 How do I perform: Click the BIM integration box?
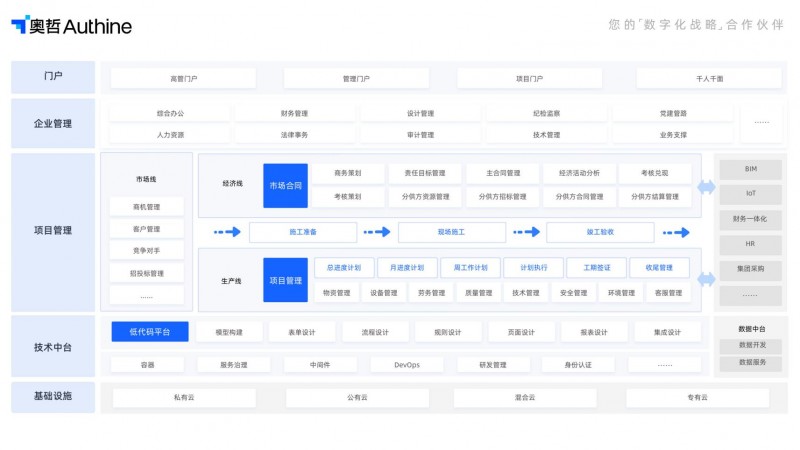[x=750, y=169]
